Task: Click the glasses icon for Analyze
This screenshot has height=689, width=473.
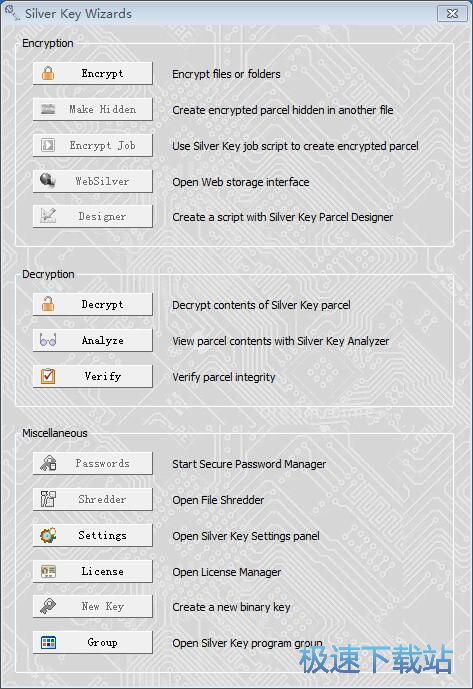Action: (x=48, y=340)
